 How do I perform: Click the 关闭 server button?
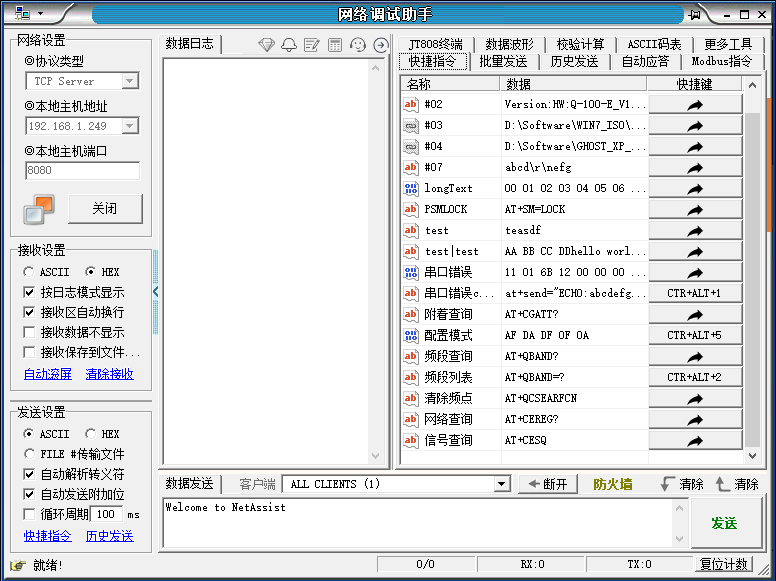pos(105,208)
